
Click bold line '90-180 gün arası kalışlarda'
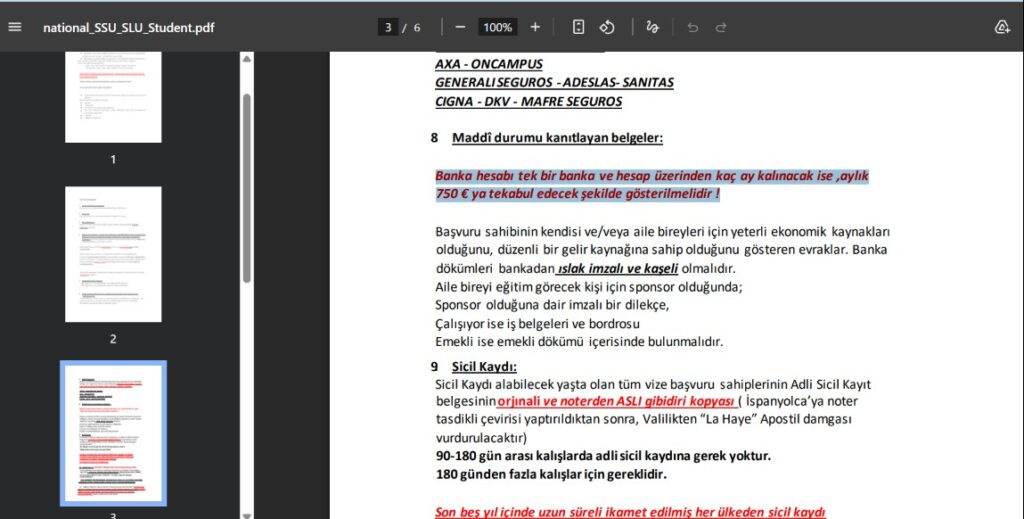click(x=603, y=456)
